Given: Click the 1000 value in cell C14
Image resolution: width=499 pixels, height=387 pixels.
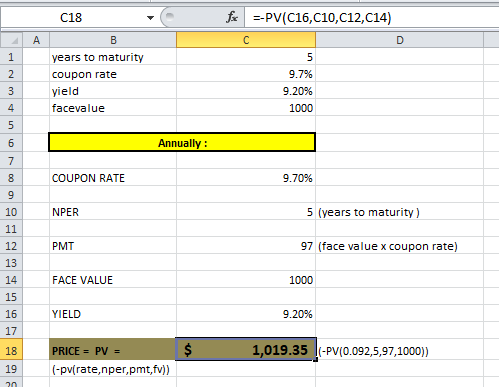Looking at the screenshot, I should point(246,280).
